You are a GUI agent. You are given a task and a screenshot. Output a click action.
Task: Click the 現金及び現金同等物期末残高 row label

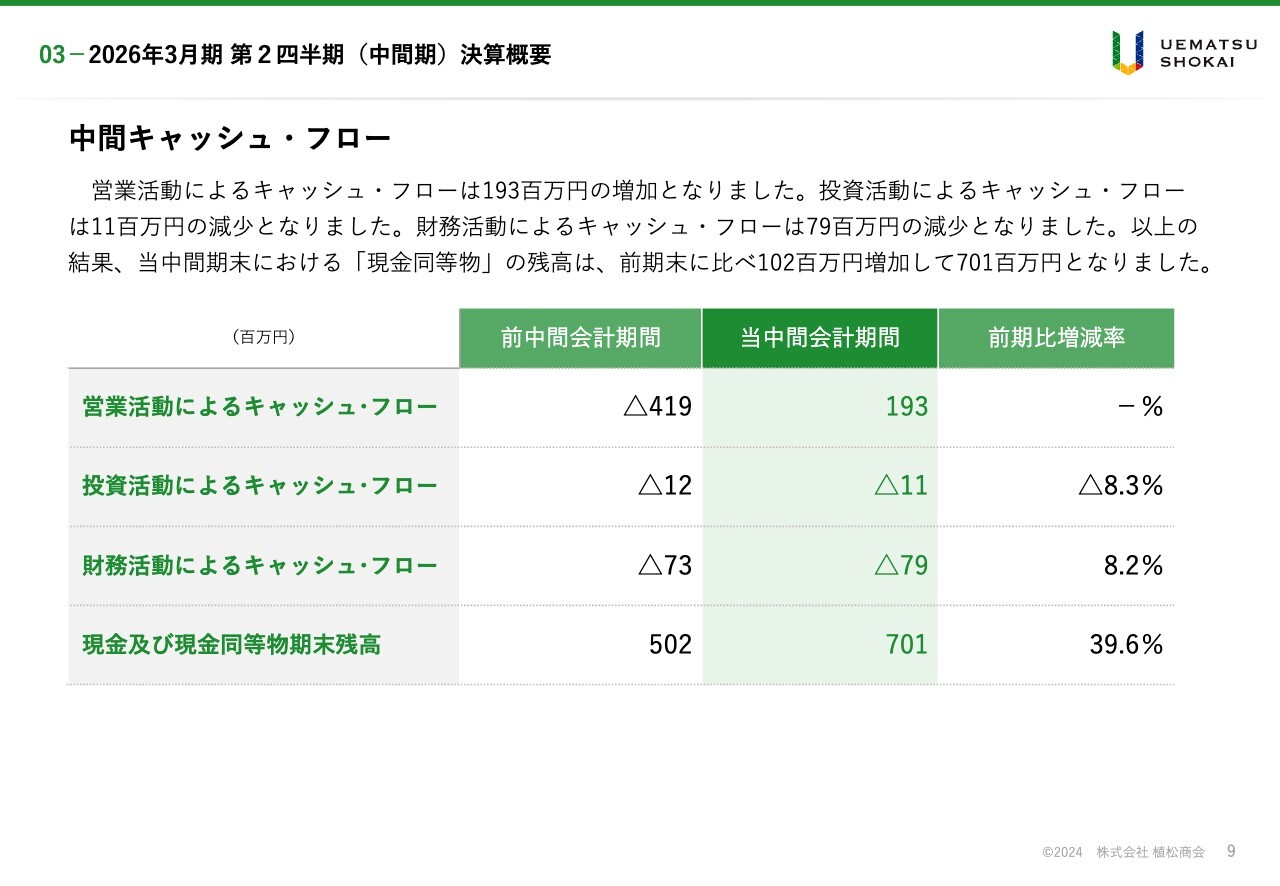click(232, 645)
